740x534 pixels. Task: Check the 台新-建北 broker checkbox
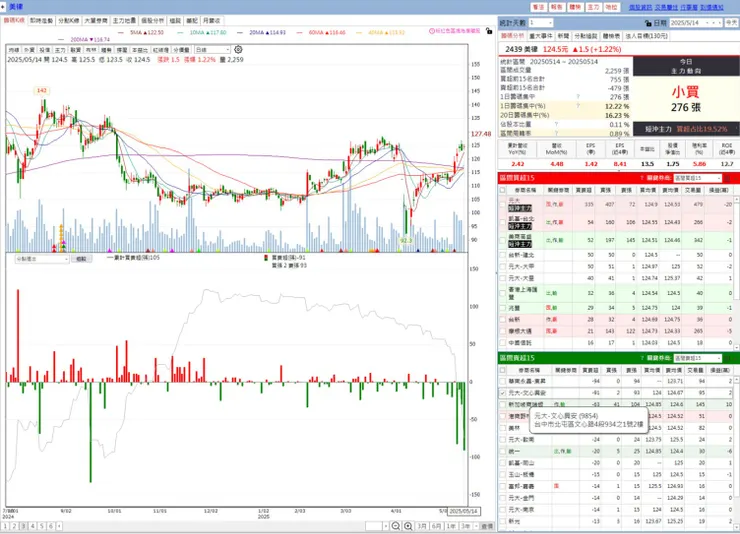click(x=503, y=255)
